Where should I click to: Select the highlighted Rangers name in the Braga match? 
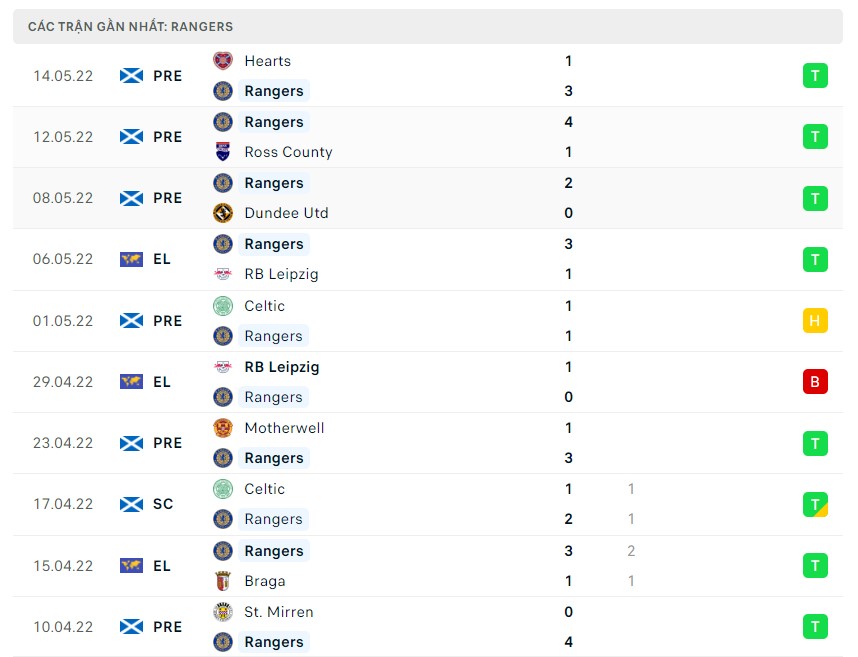coord(274,551)
